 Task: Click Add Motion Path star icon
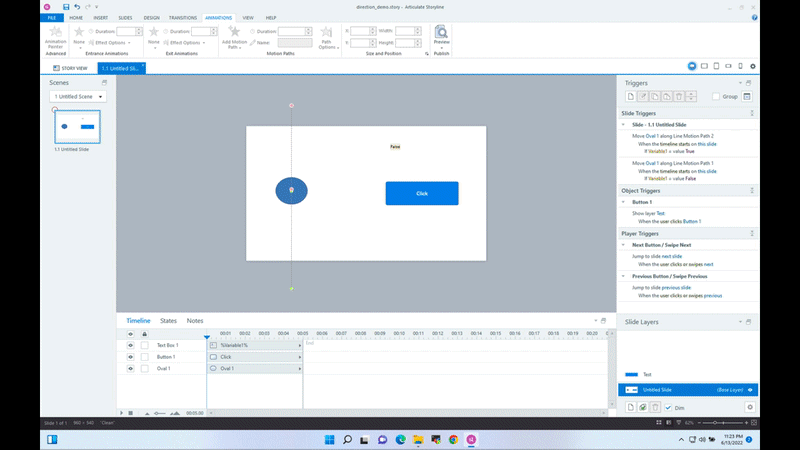pyautogui.click(x=234, y=32)
